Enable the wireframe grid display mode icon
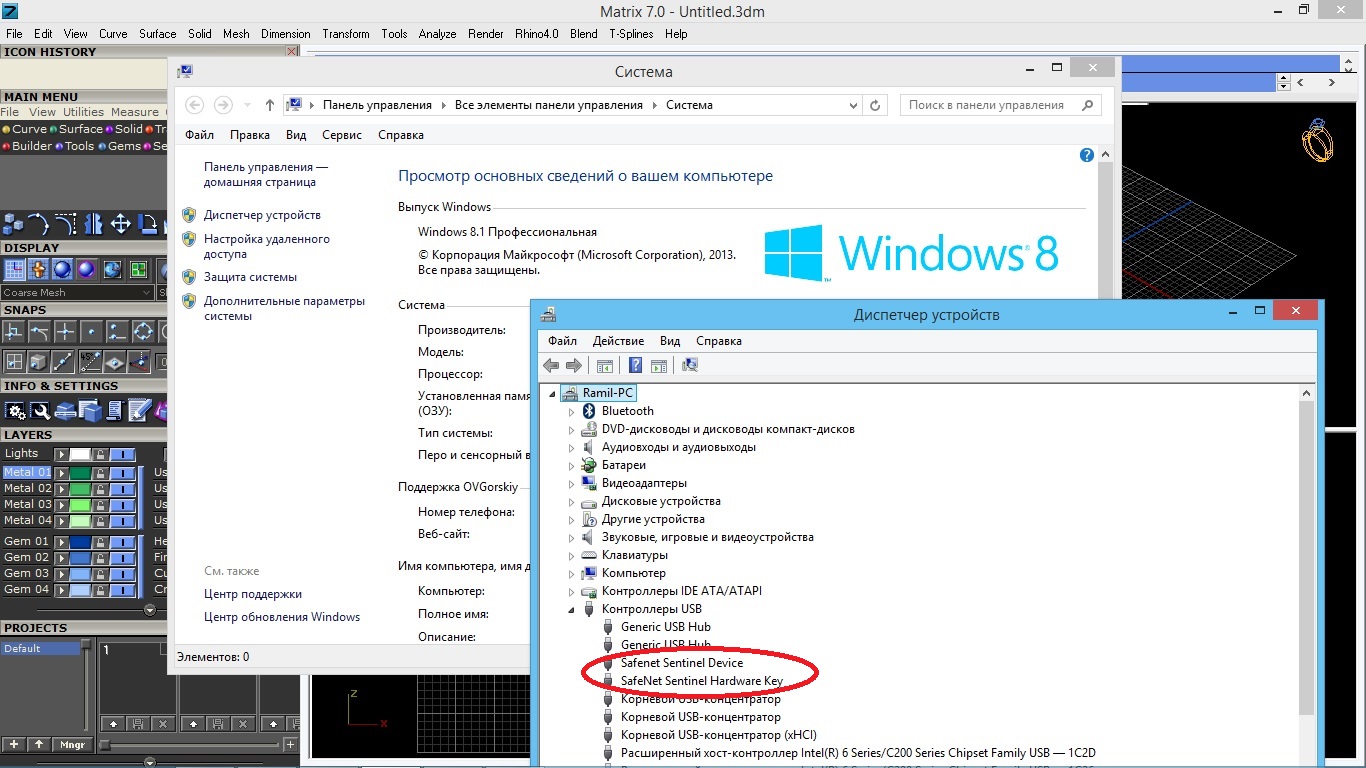Viewport: 1366px width, 768px height. (x=13, y=269)
